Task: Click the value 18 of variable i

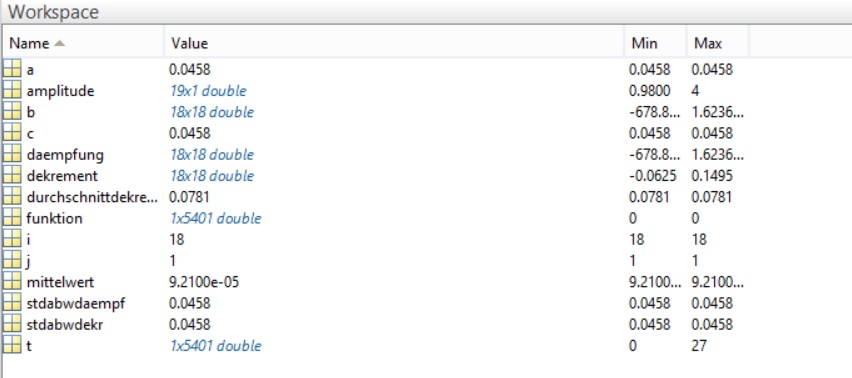Action: 177,240
